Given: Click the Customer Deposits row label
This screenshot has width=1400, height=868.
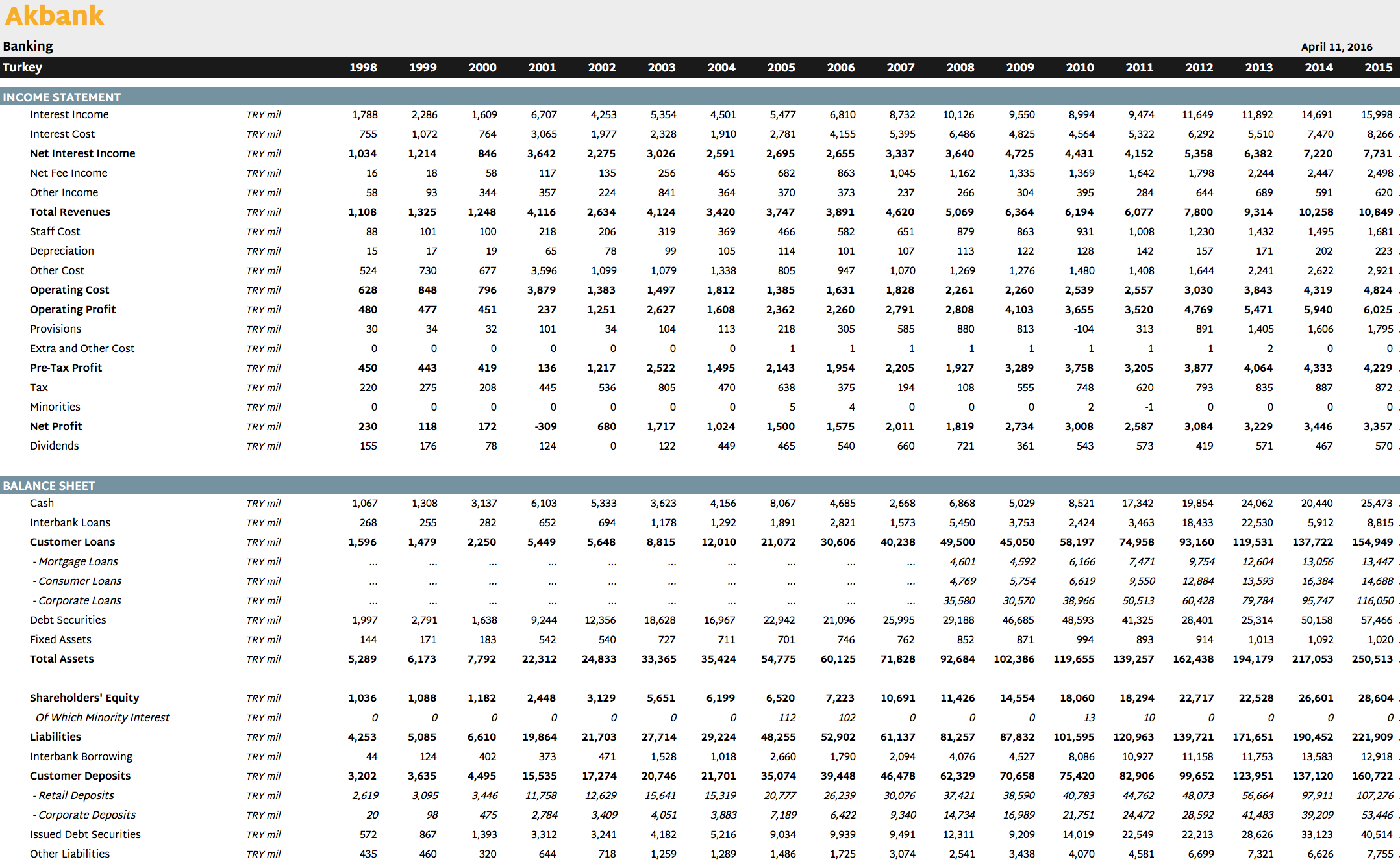Looking at the screenshot, I should [x=81, y=776].
